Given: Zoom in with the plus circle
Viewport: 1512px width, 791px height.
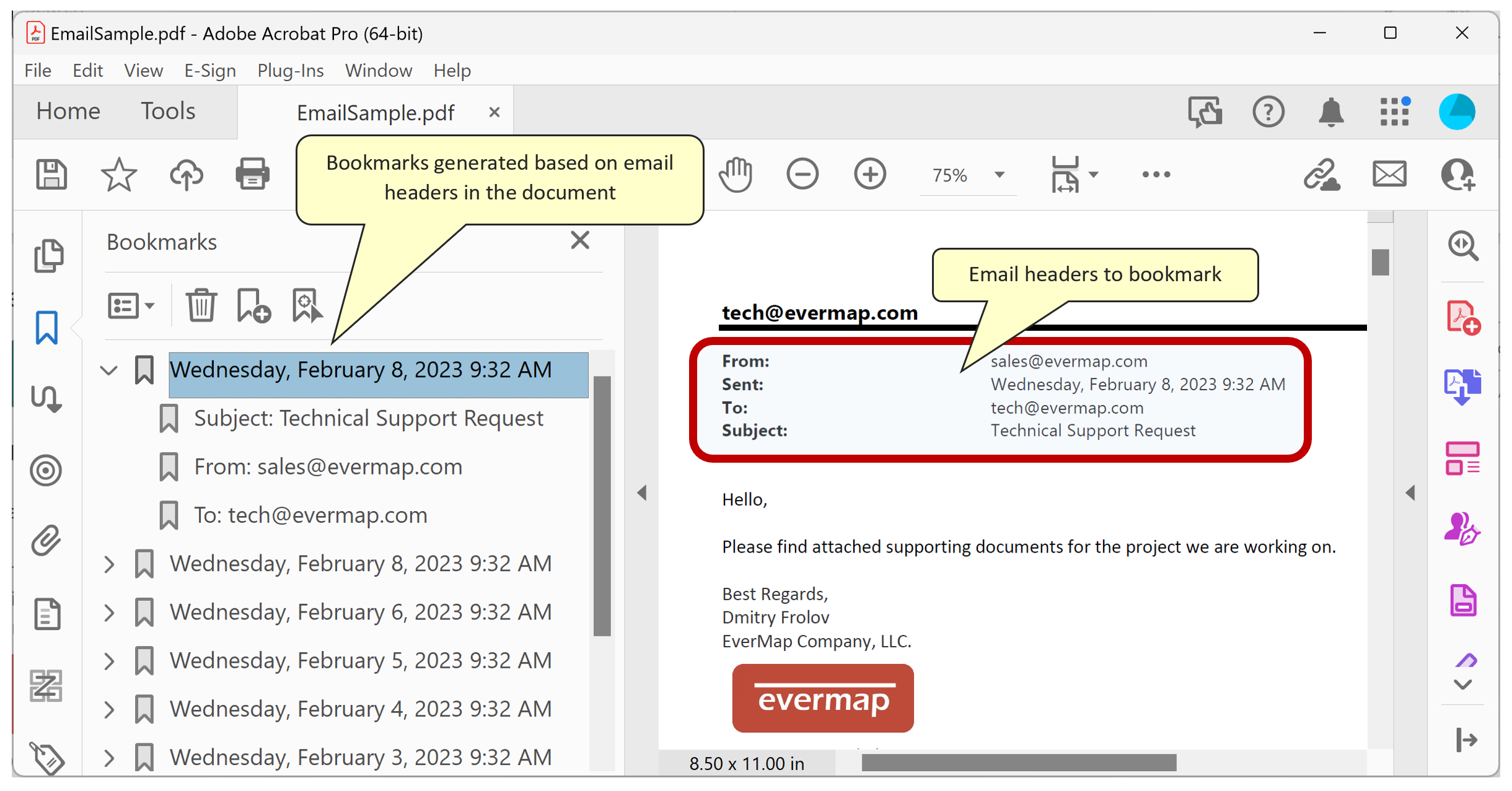Looking at the screenshot, I should [x=870, y=175].
